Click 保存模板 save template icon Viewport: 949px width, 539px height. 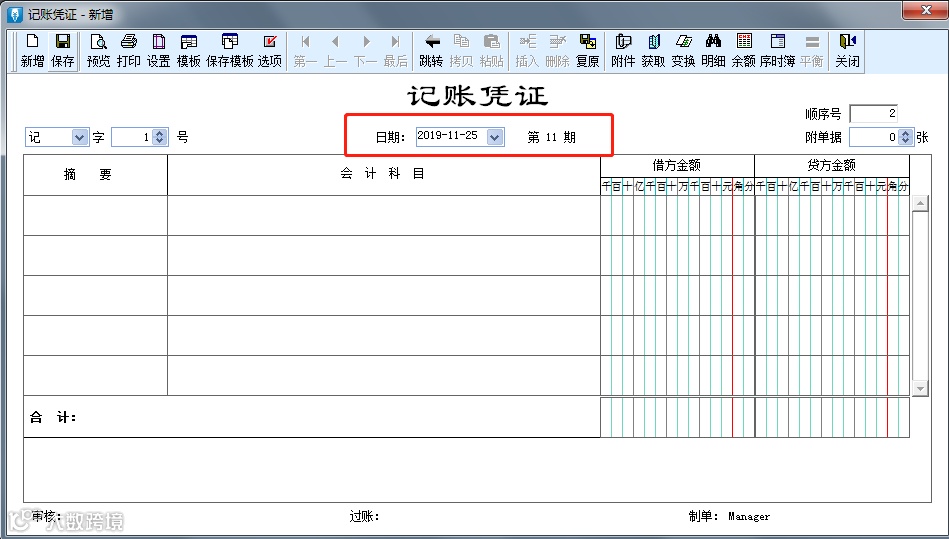229,51
